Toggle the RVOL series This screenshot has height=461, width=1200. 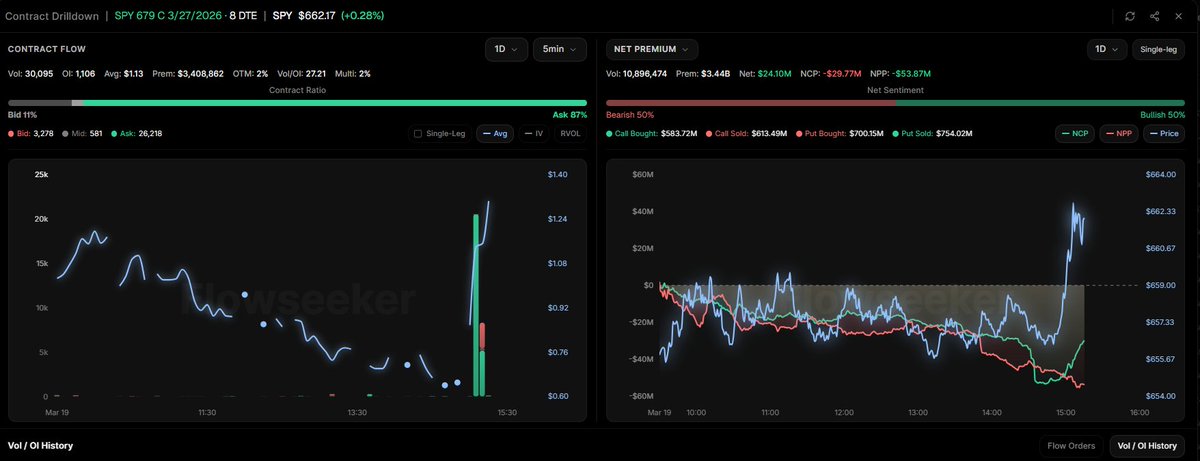[569, 133]
